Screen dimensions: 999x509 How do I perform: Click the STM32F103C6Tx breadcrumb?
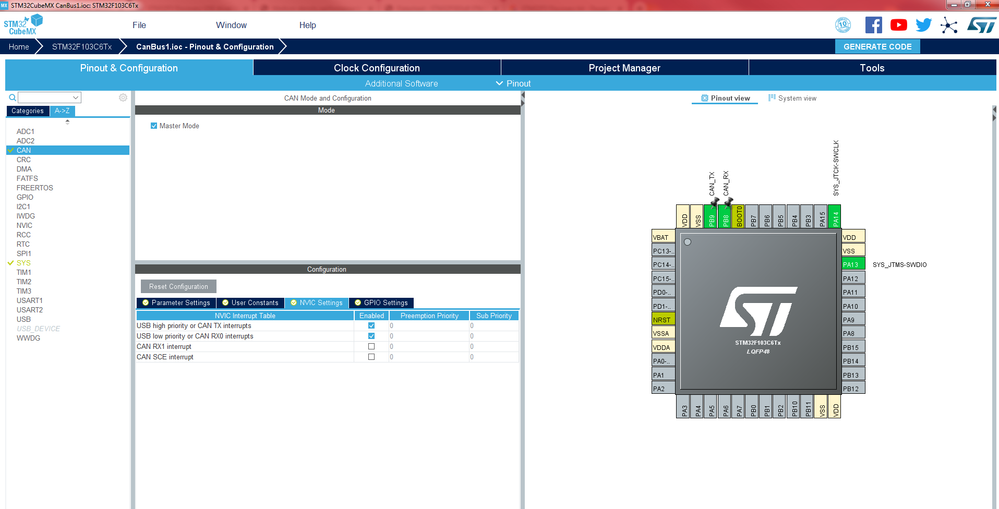point(82,47)
